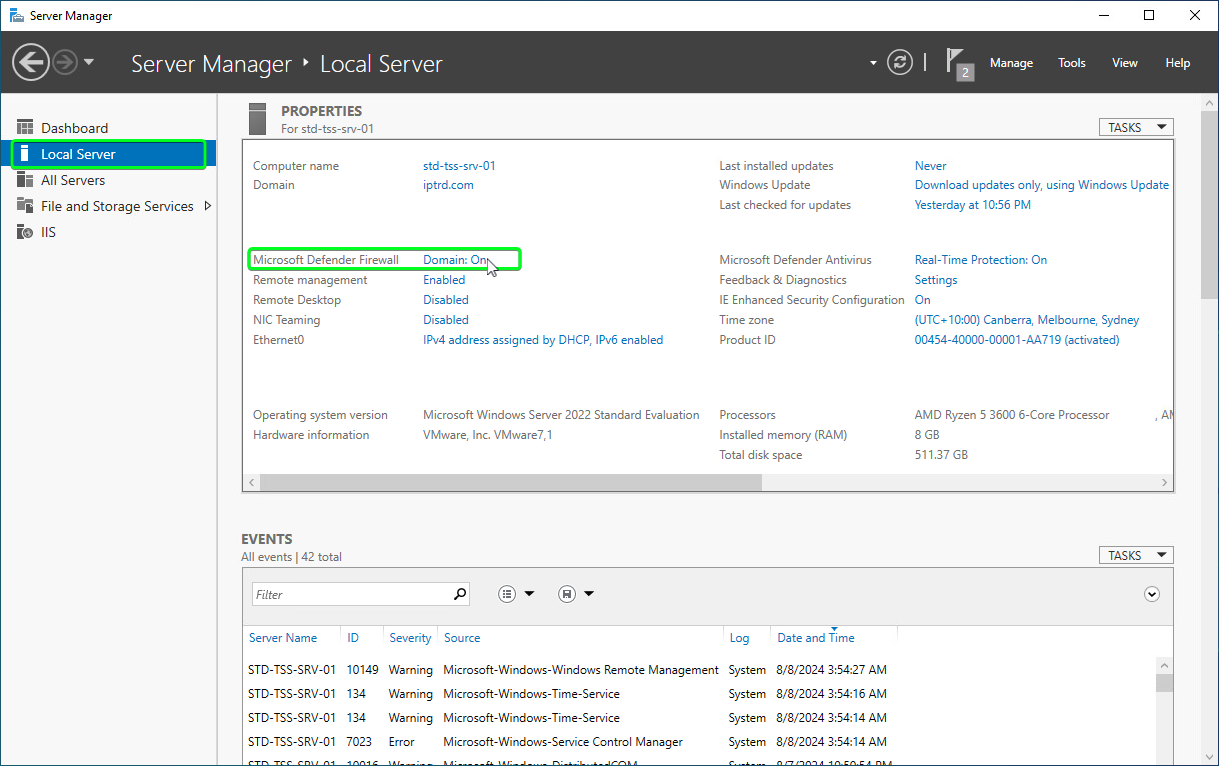The height and width of the screenshot is (766, 1219).
Task: Sort events by Log column
Action: click(739, 638)
